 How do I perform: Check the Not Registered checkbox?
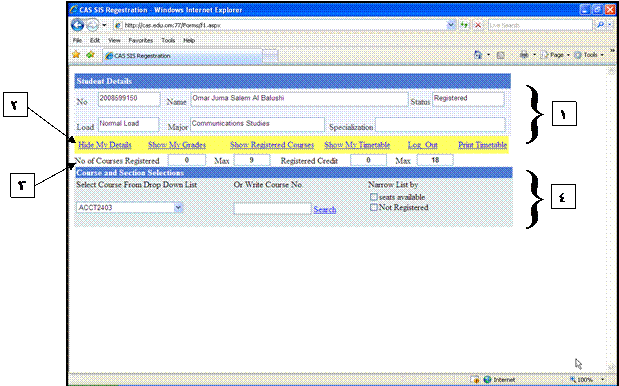point(373,207)
